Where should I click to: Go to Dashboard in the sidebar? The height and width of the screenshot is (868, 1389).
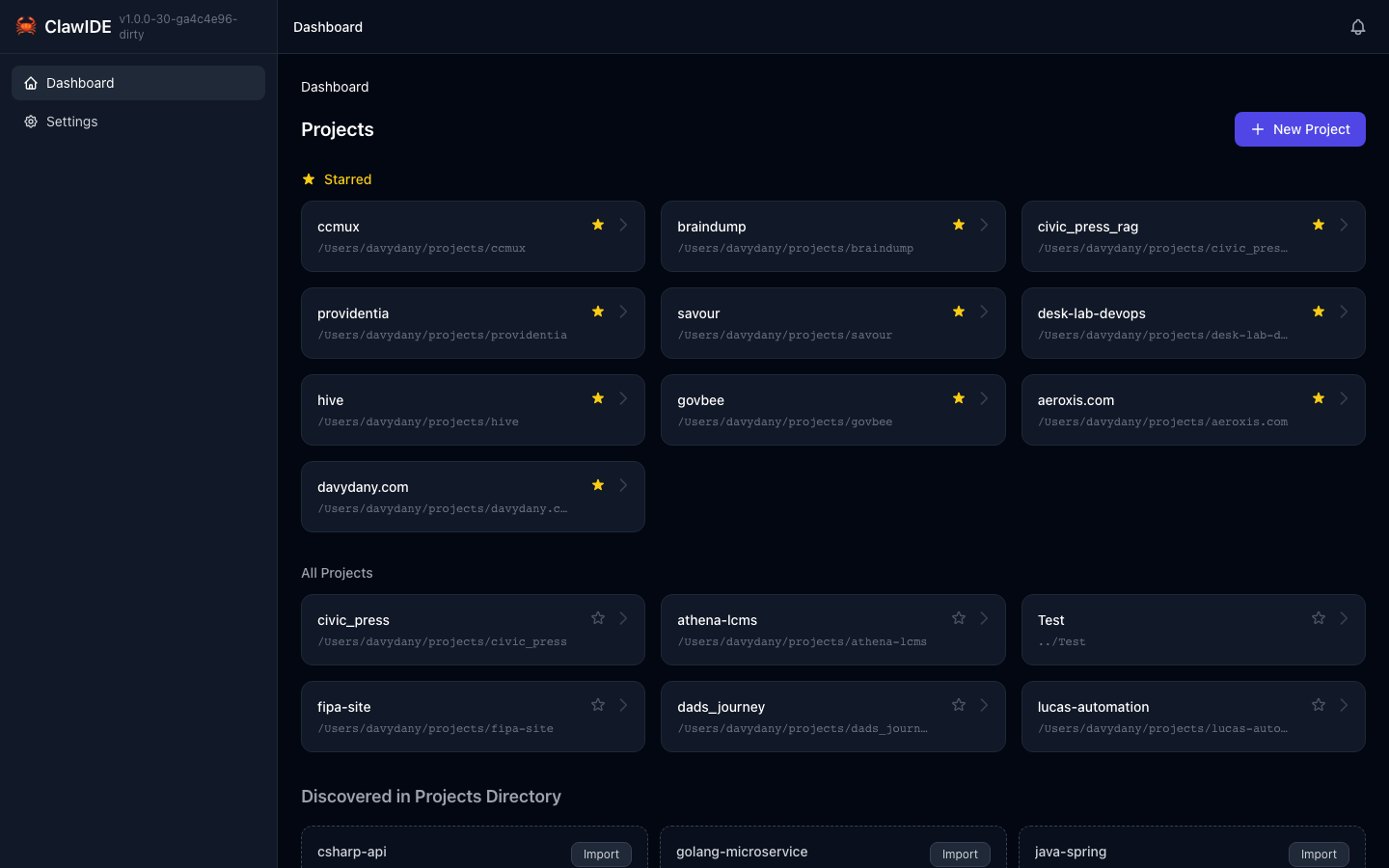click(x=138, y=83)
